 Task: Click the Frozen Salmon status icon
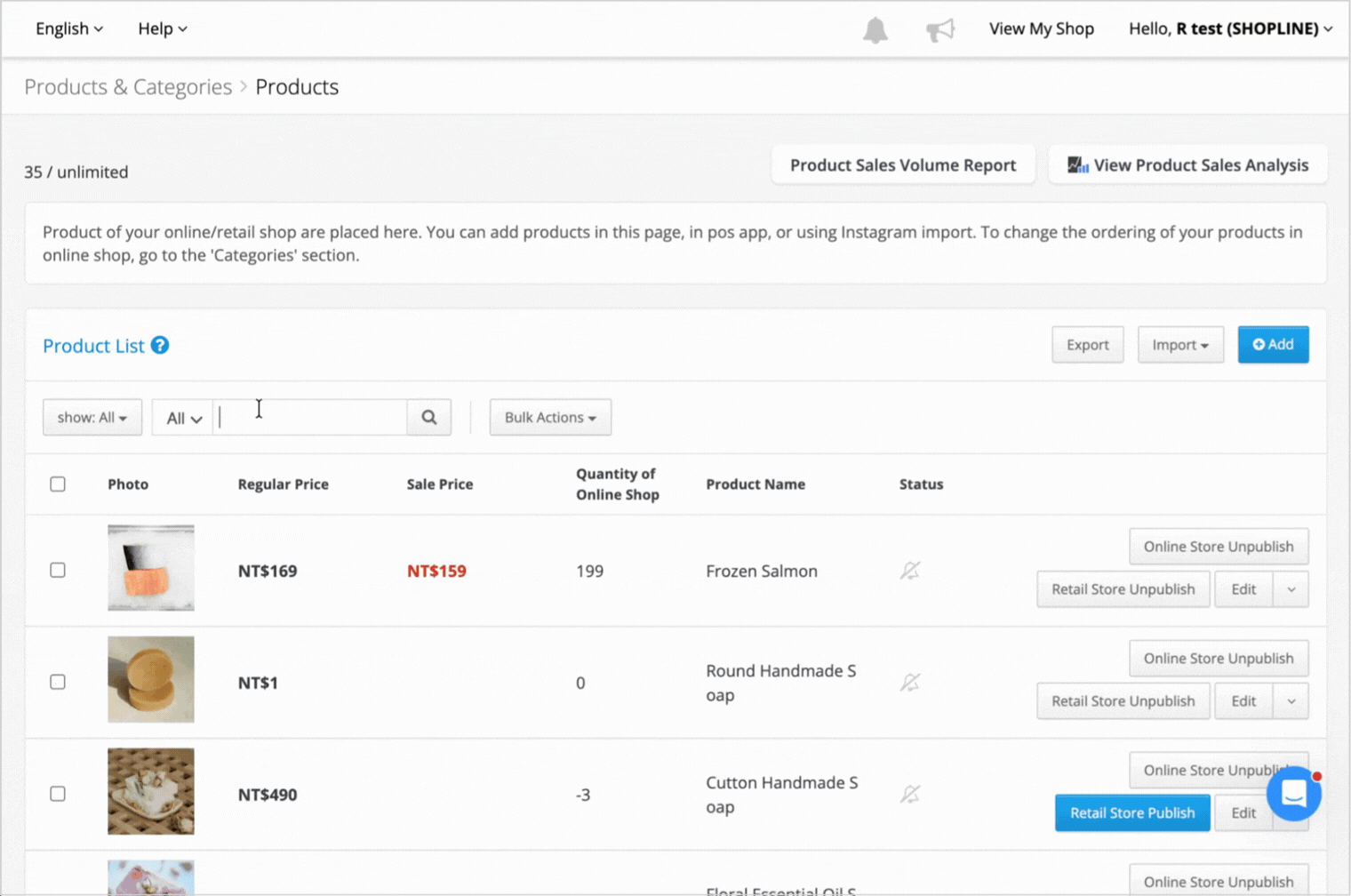(x=909, y=571)
